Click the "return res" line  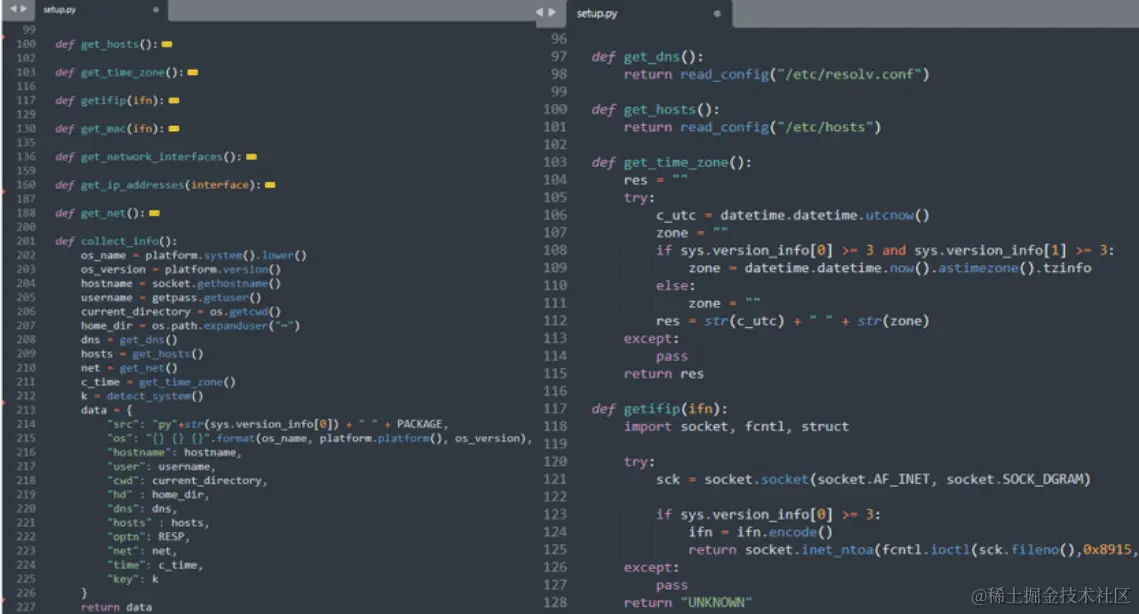[663, 373]
